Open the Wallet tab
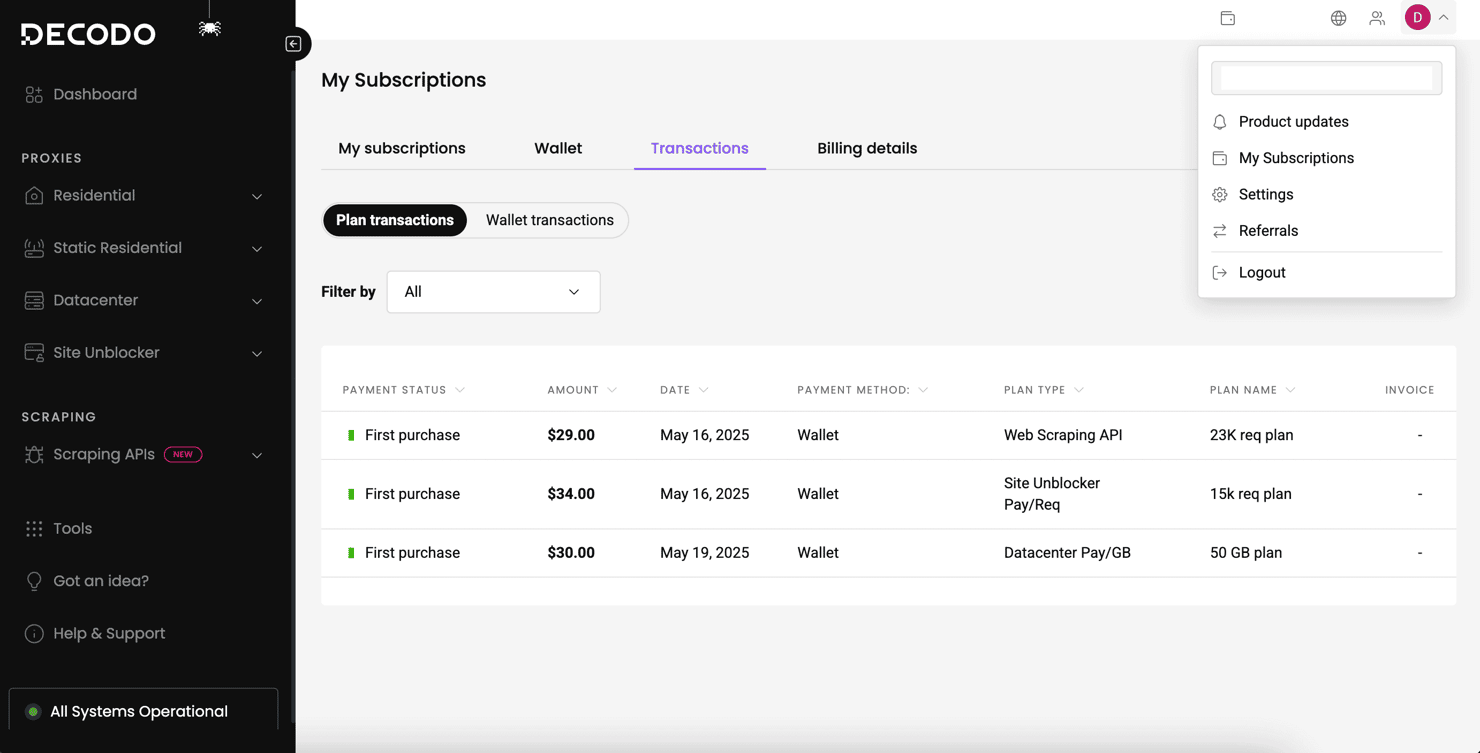The height and width of the screenshot is (753, 1480). (558, 148)
